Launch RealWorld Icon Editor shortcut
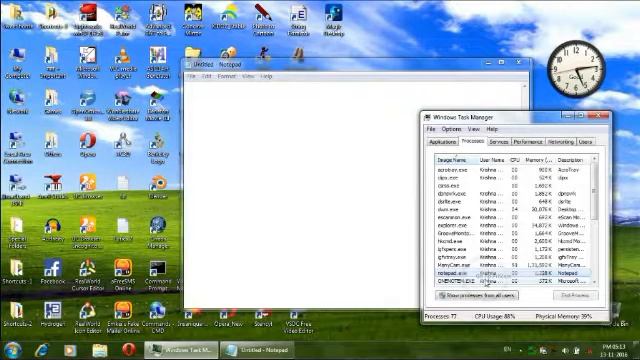The height and width of the screenshot is (360, 640). pos(88,317)
